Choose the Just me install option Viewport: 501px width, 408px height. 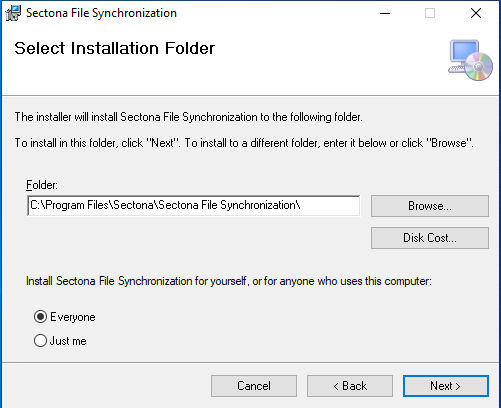40,341
